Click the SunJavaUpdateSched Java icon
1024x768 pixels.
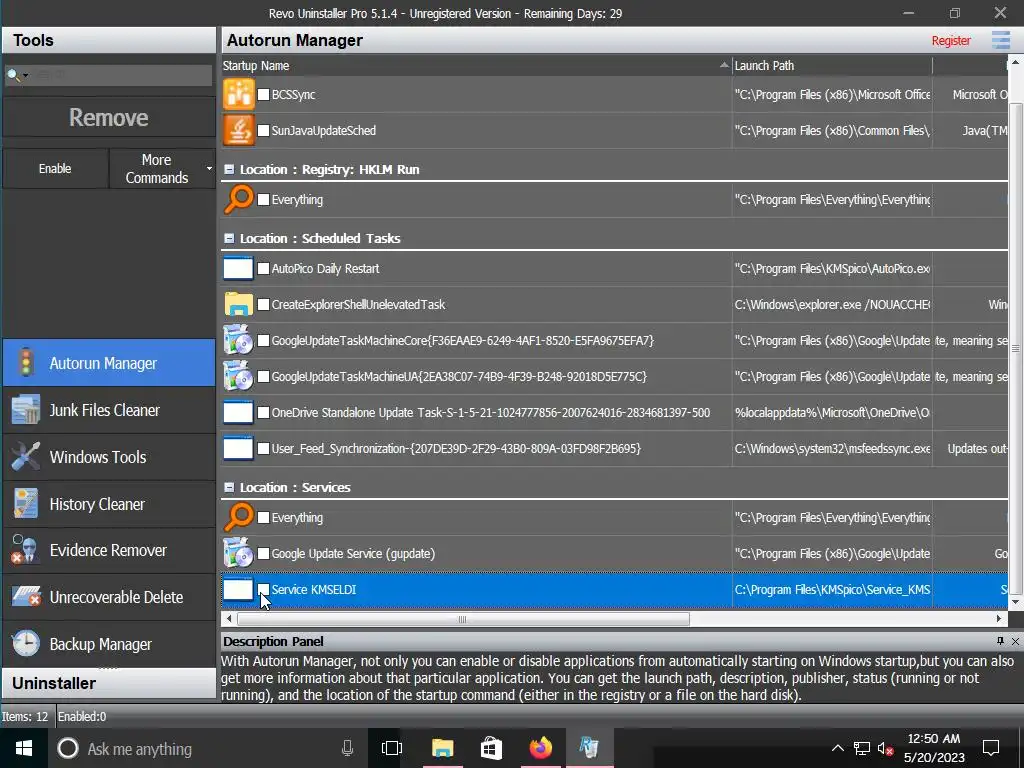point(238,130)
